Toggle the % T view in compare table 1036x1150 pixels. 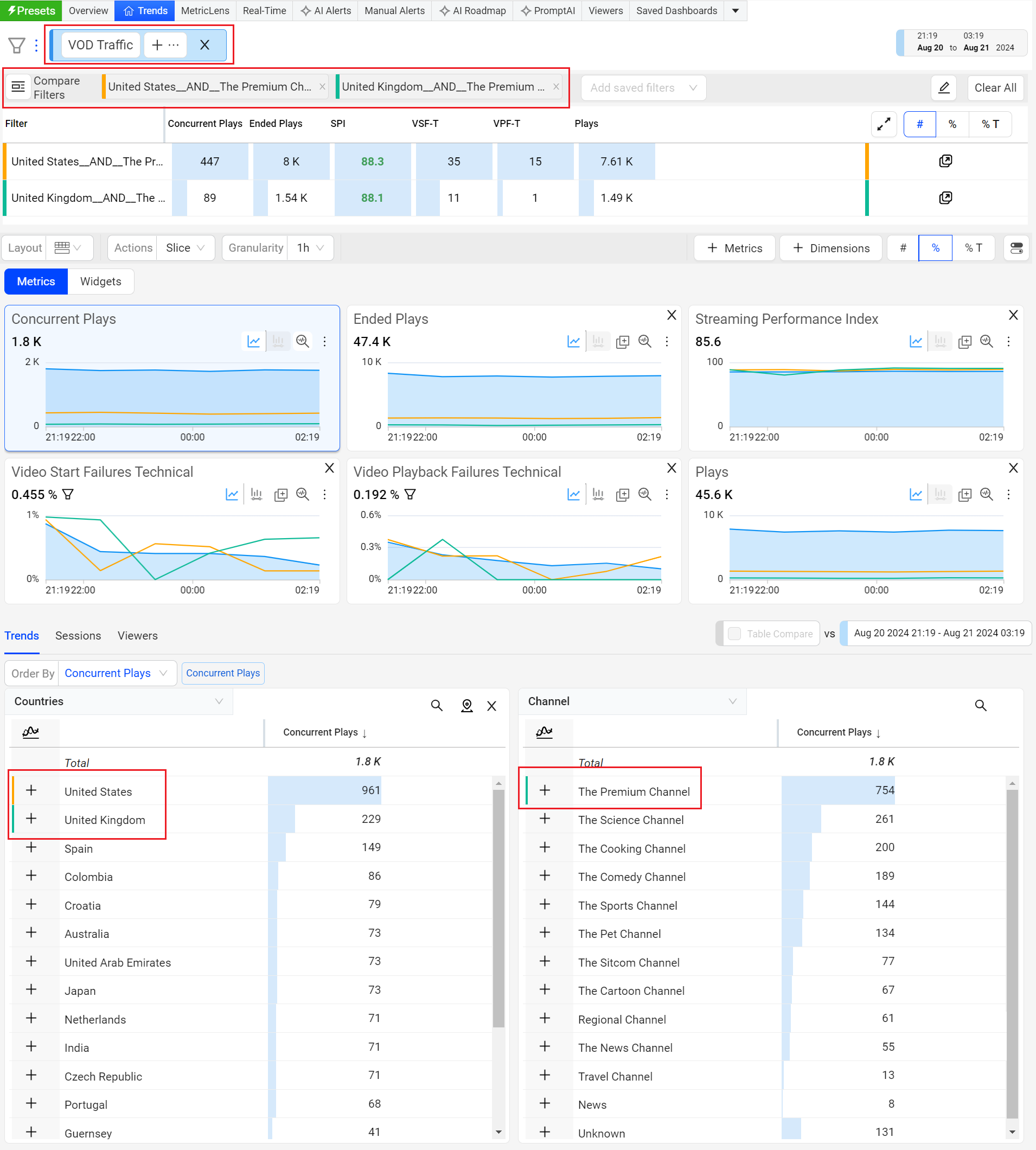[990, 124]
